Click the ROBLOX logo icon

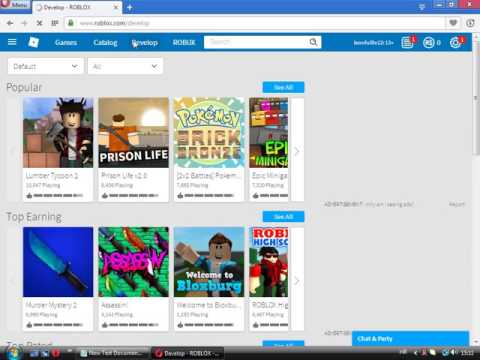point(34,42)
